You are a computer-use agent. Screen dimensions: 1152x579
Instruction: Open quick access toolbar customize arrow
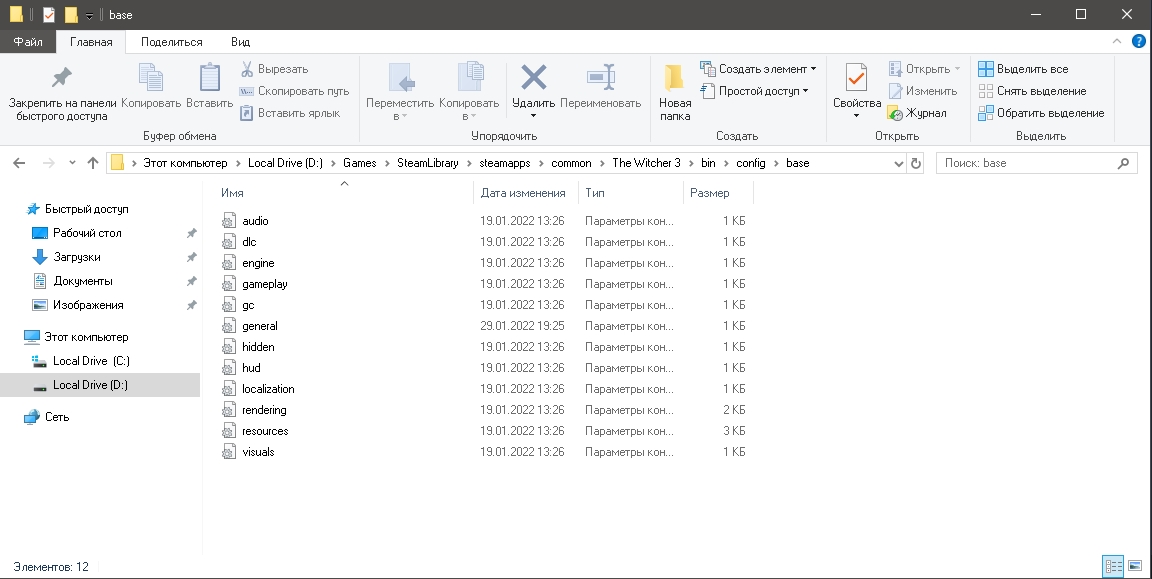89,15
